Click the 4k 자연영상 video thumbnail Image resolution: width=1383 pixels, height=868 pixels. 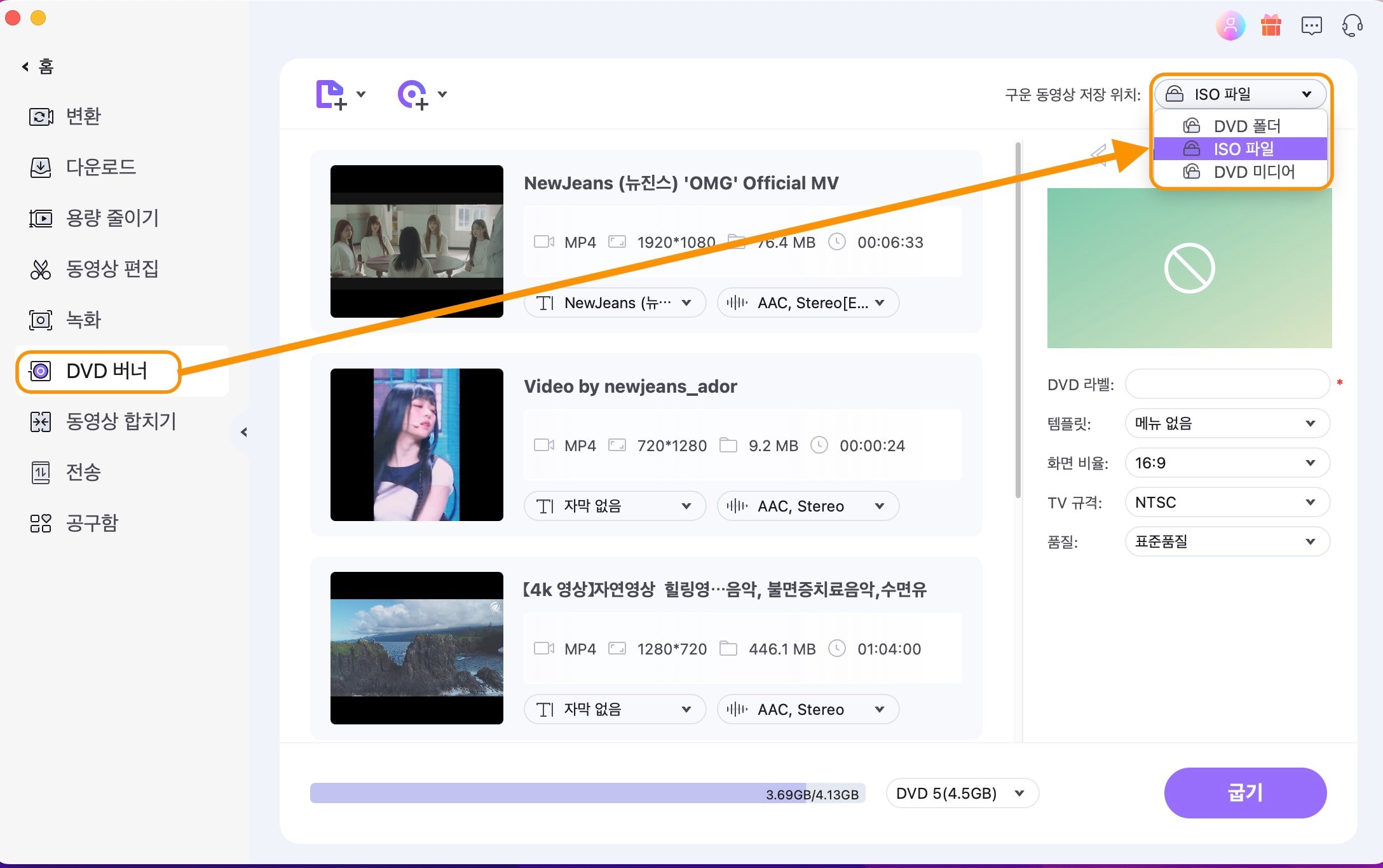[417, 648]
